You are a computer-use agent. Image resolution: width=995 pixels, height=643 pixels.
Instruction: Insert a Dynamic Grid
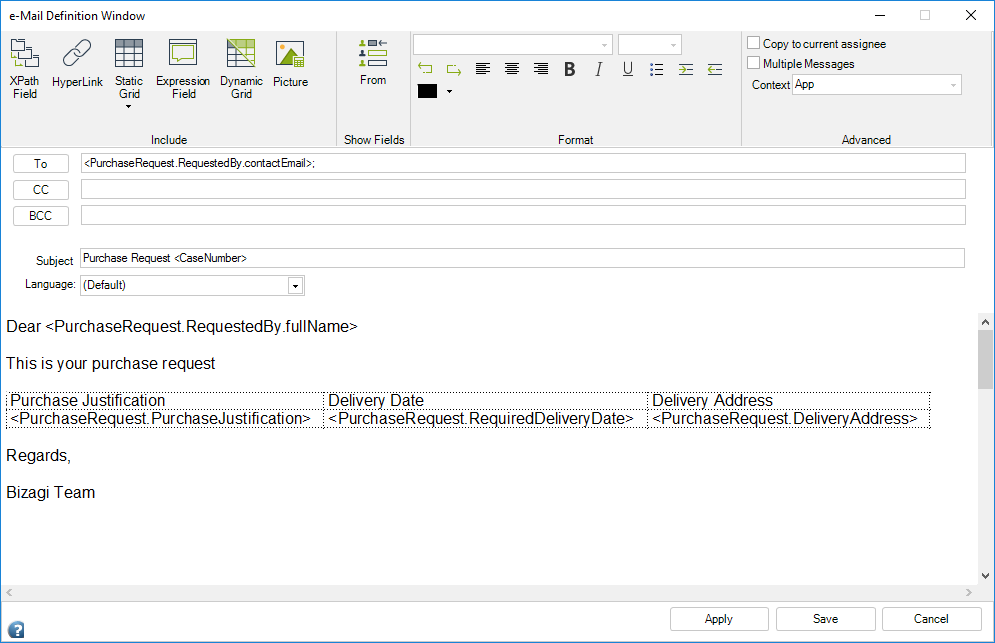point(241,69)
